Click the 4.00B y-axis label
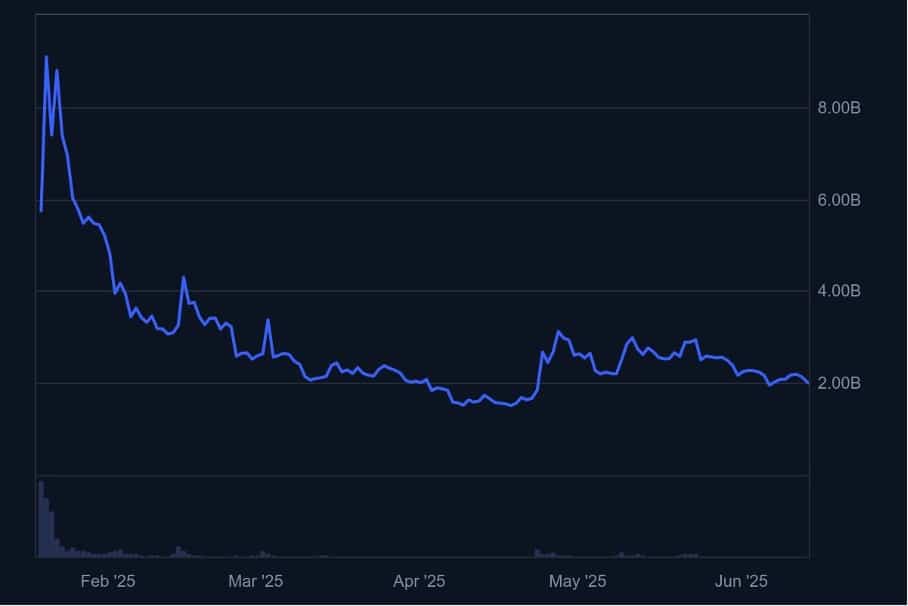 point(839,291)
